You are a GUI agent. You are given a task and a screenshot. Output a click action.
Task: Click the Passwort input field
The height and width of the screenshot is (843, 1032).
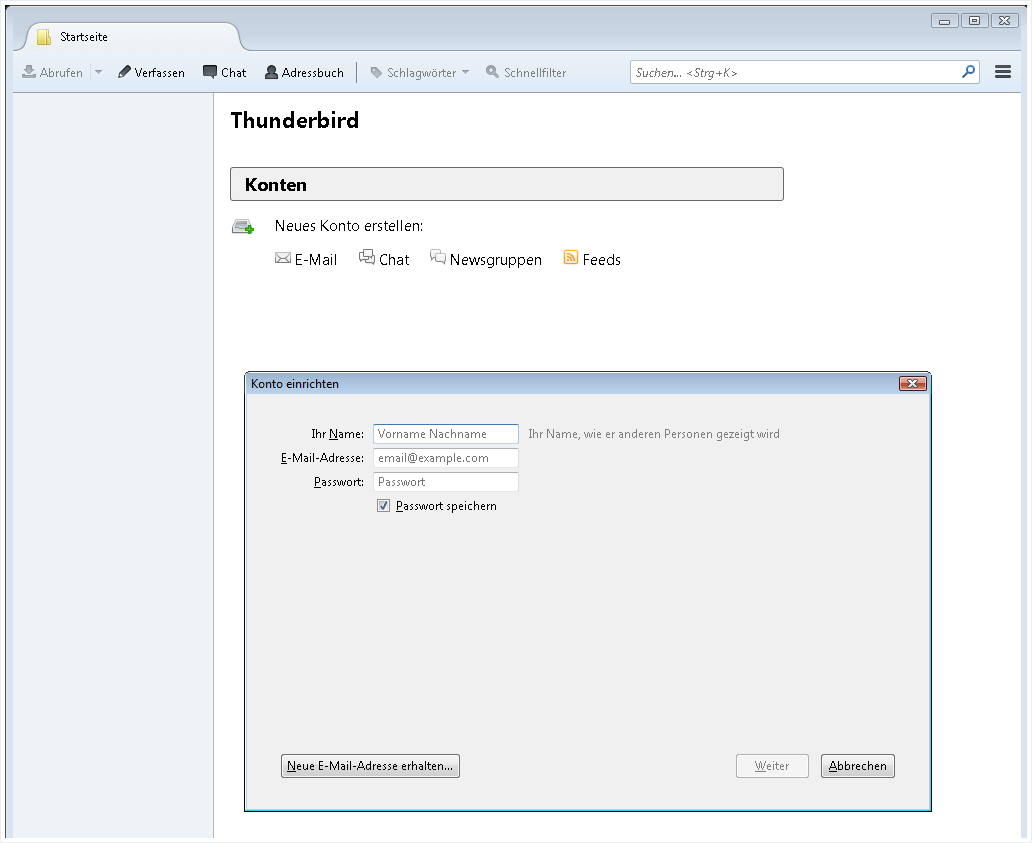pos(446,482)
